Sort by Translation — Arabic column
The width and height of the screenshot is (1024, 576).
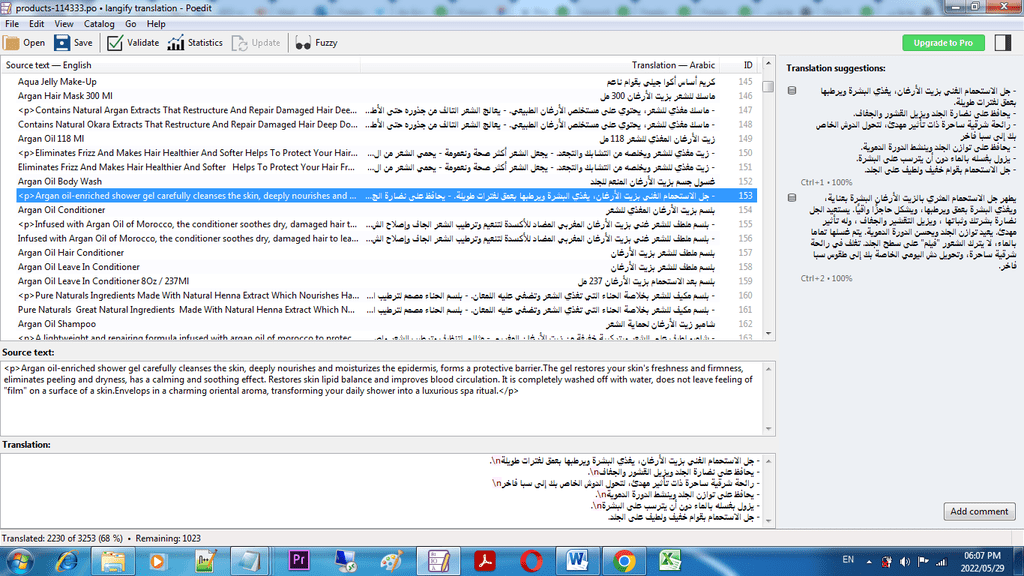click(x=539, y=65)
